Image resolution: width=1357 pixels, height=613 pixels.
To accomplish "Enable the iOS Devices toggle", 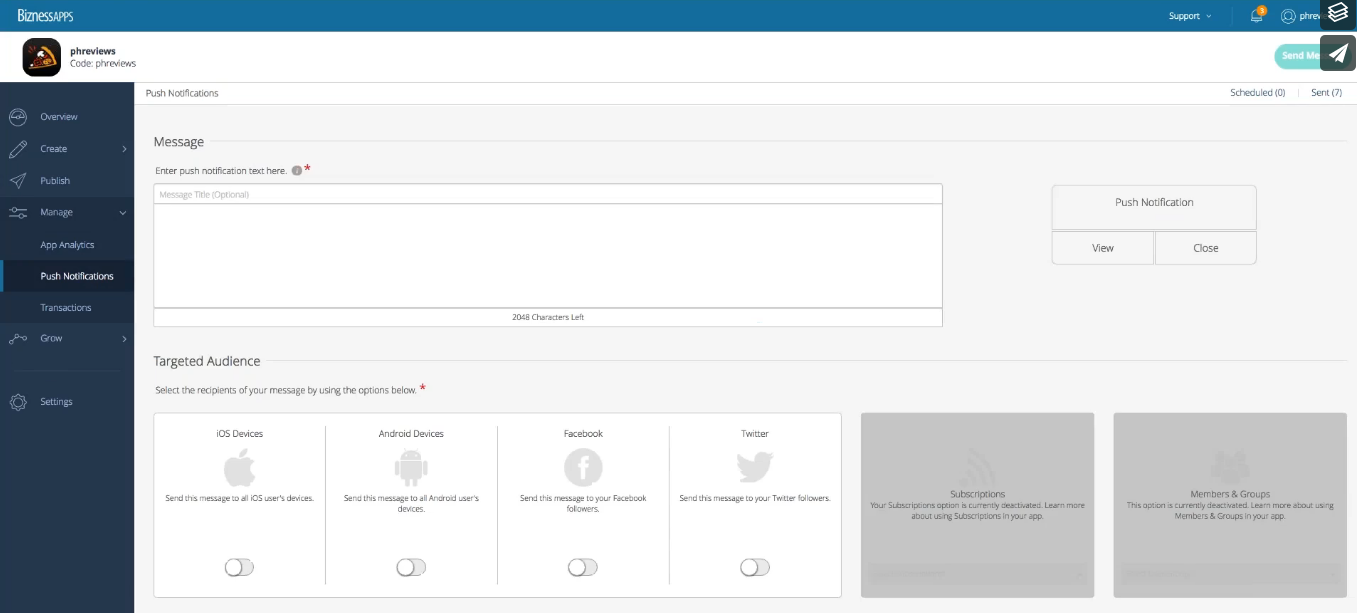I will point(239,568).
